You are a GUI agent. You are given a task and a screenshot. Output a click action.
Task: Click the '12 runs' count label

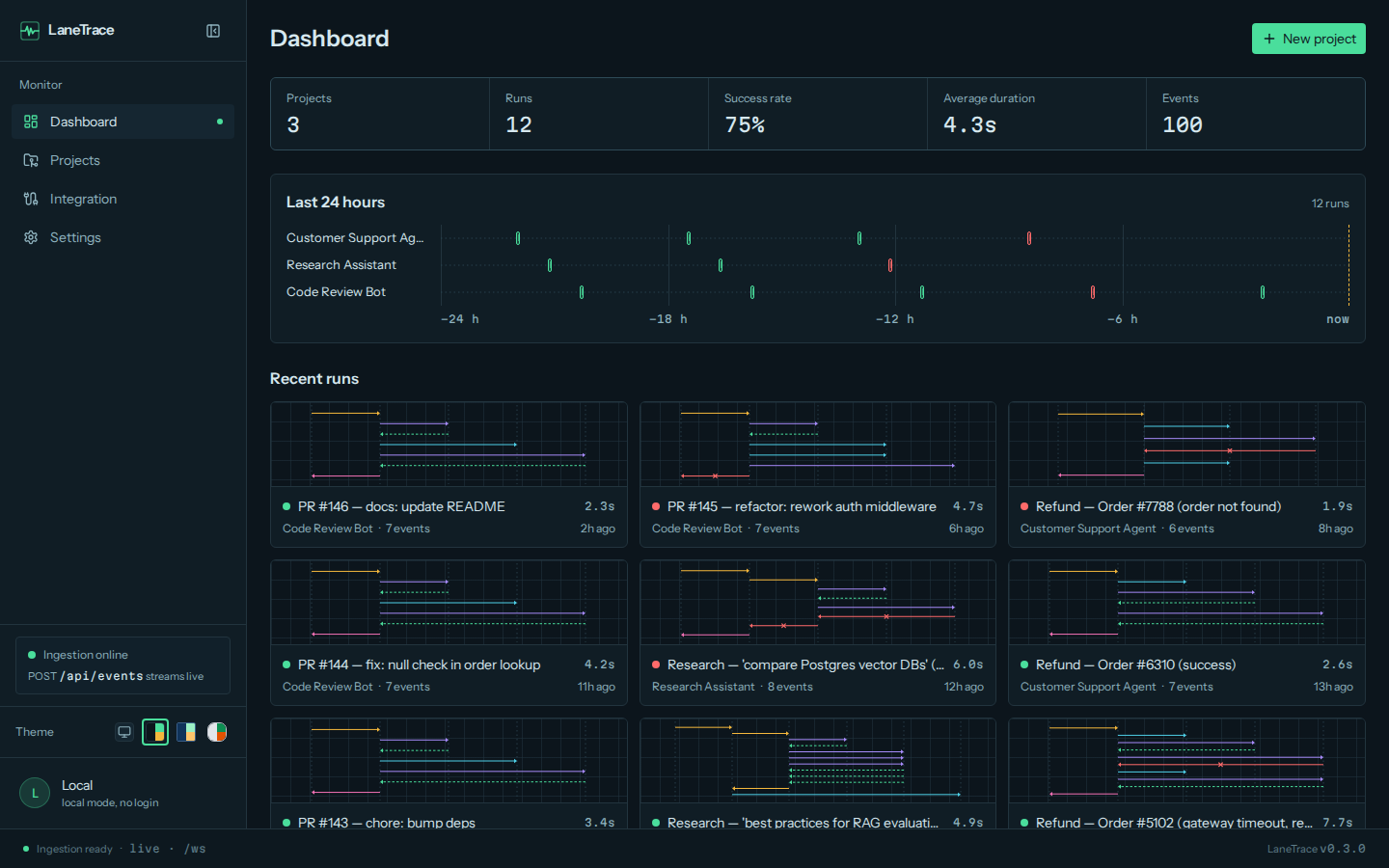coord(1330,203)
